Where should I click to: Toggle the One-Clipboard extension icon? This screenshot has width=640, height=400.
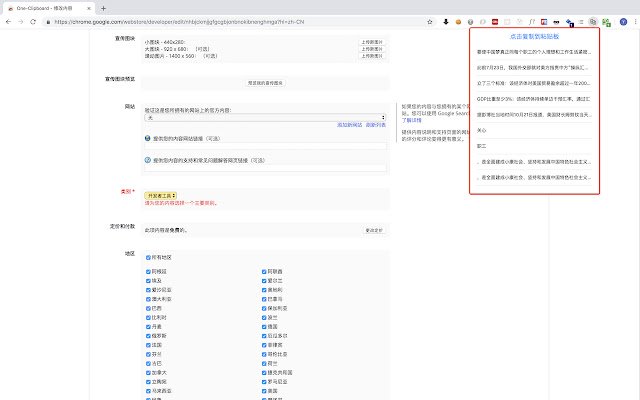click(593, 22)
